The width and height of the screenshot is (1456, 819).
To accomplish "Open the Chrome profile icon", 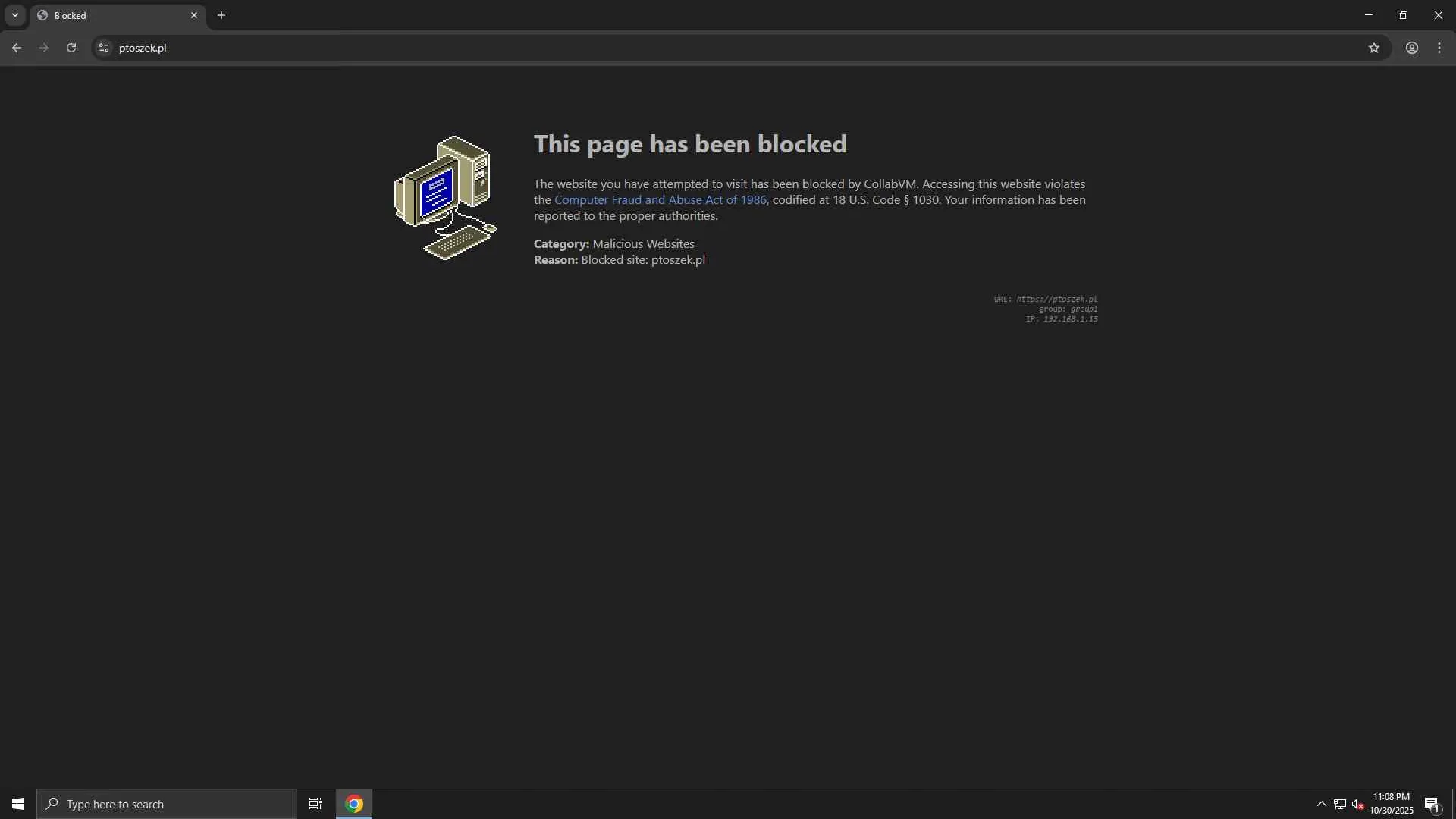I will tap(1411, 48).
